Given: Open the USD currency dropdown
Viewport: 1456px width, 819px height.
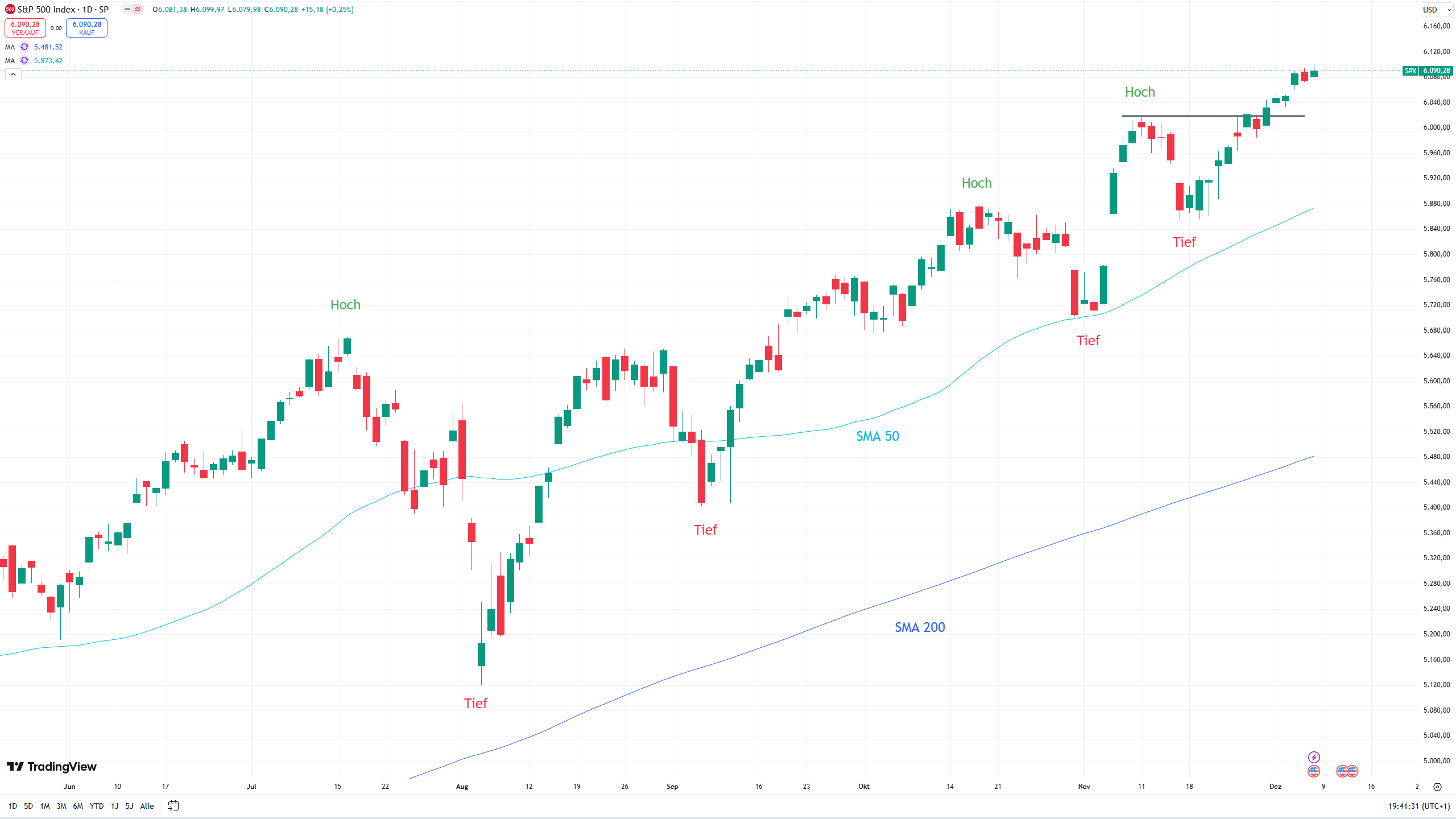Looking at the screenshot, I should tap(1437, 10).
